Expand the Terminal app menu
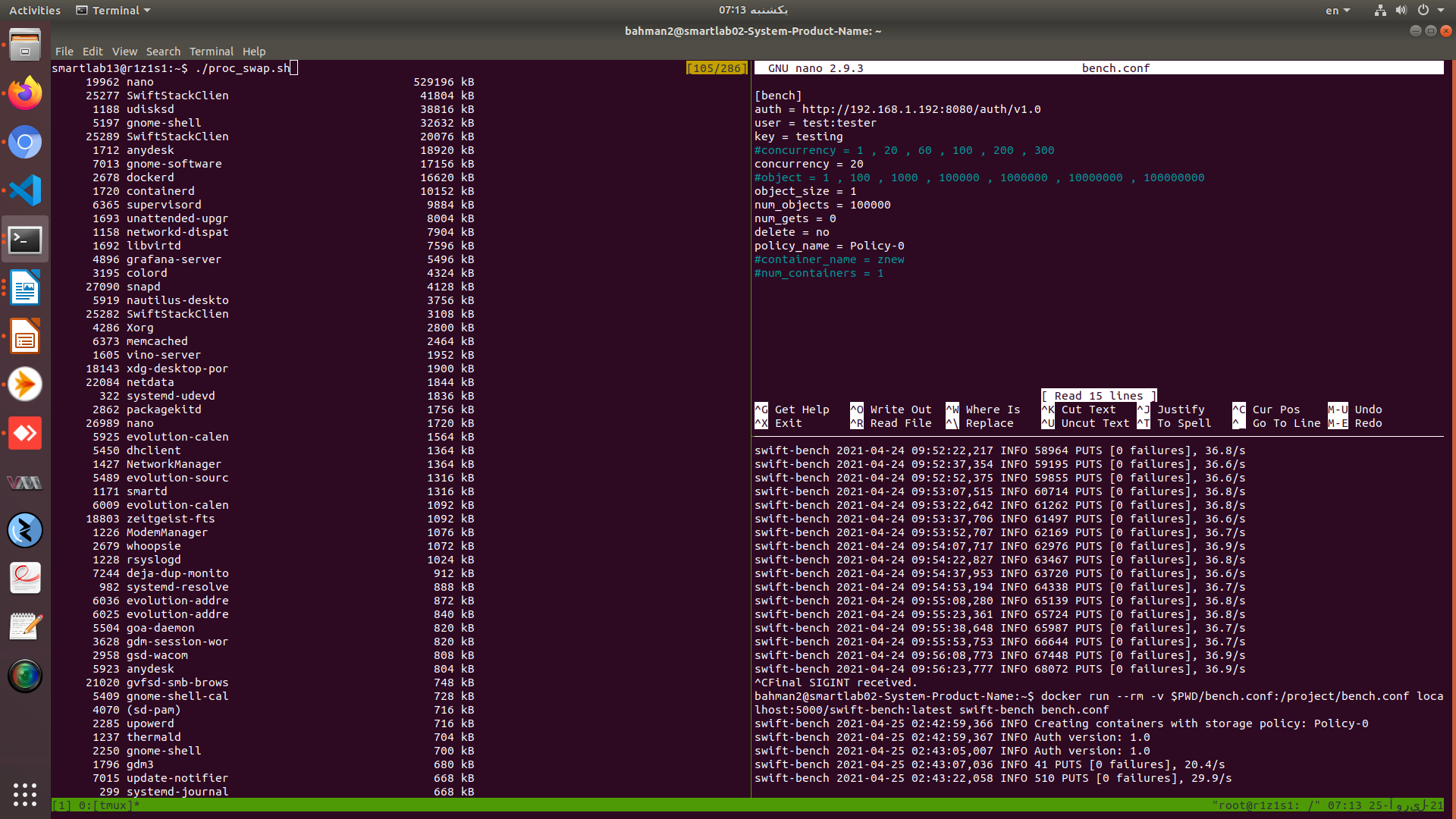The width and height of the screenshot is (1456, 819). (114, 11)
